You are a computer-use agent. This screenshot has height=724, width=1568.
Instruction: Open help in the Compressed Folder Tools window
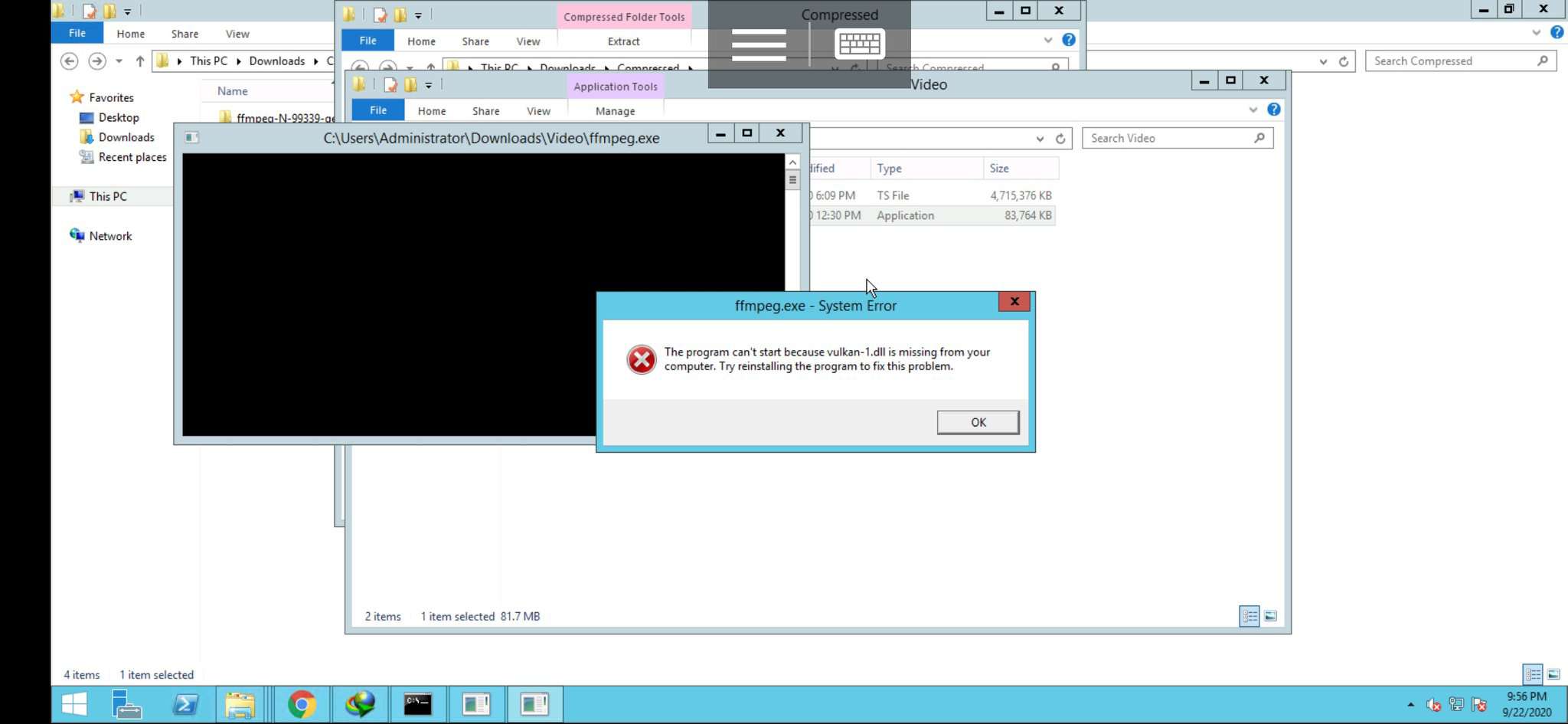[1069, 40]
